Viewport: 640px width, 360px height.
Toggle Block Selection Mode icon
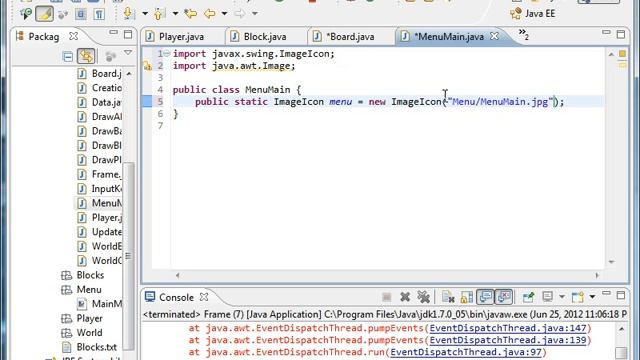[81, 14]
